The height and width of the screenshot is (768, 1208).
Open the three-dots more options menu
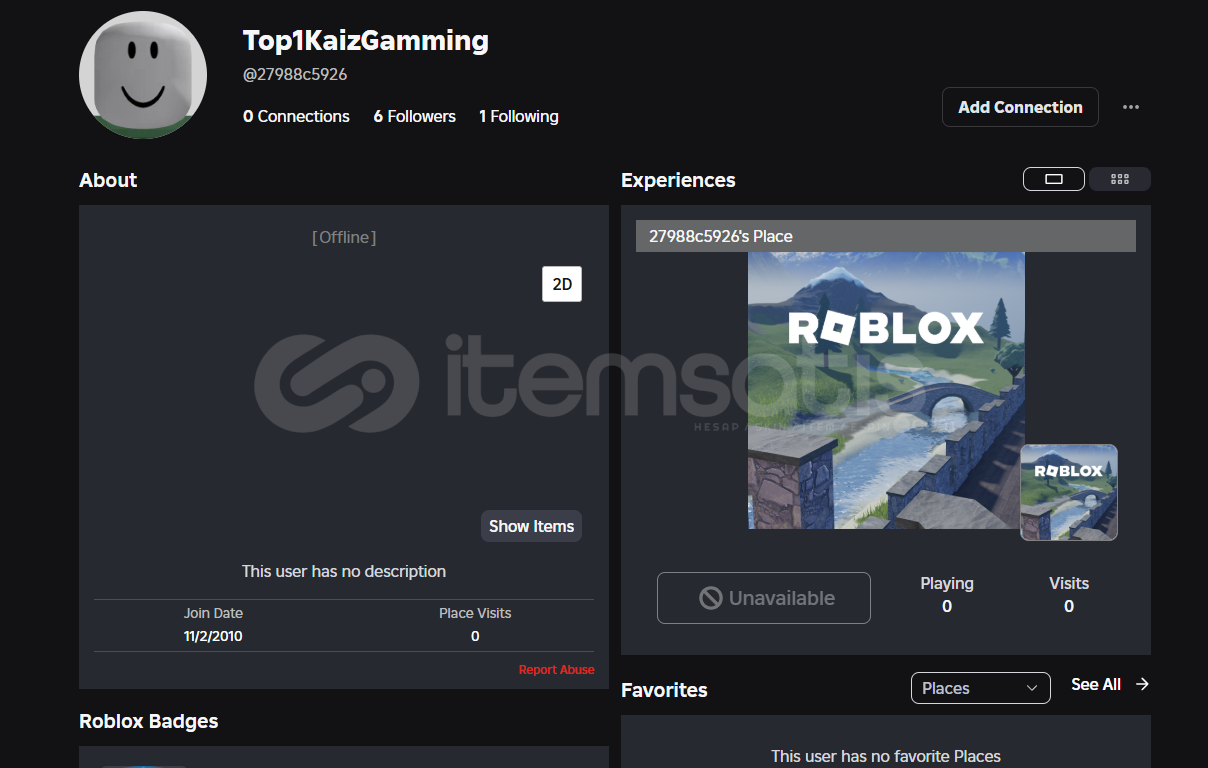point(1131,107)
